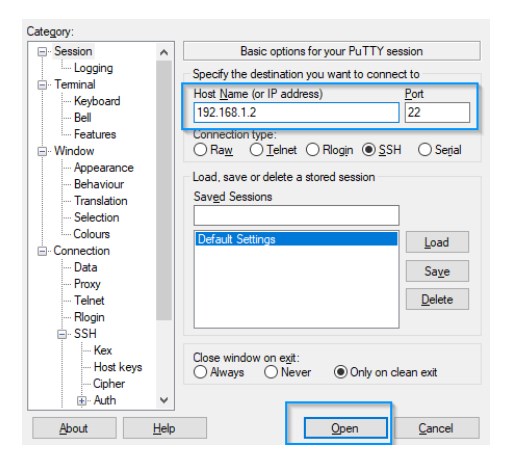Collapse the Connection tree node
The width and height of the screenshot is (511, 458).
pyautogui.click(x=42, y=251)
